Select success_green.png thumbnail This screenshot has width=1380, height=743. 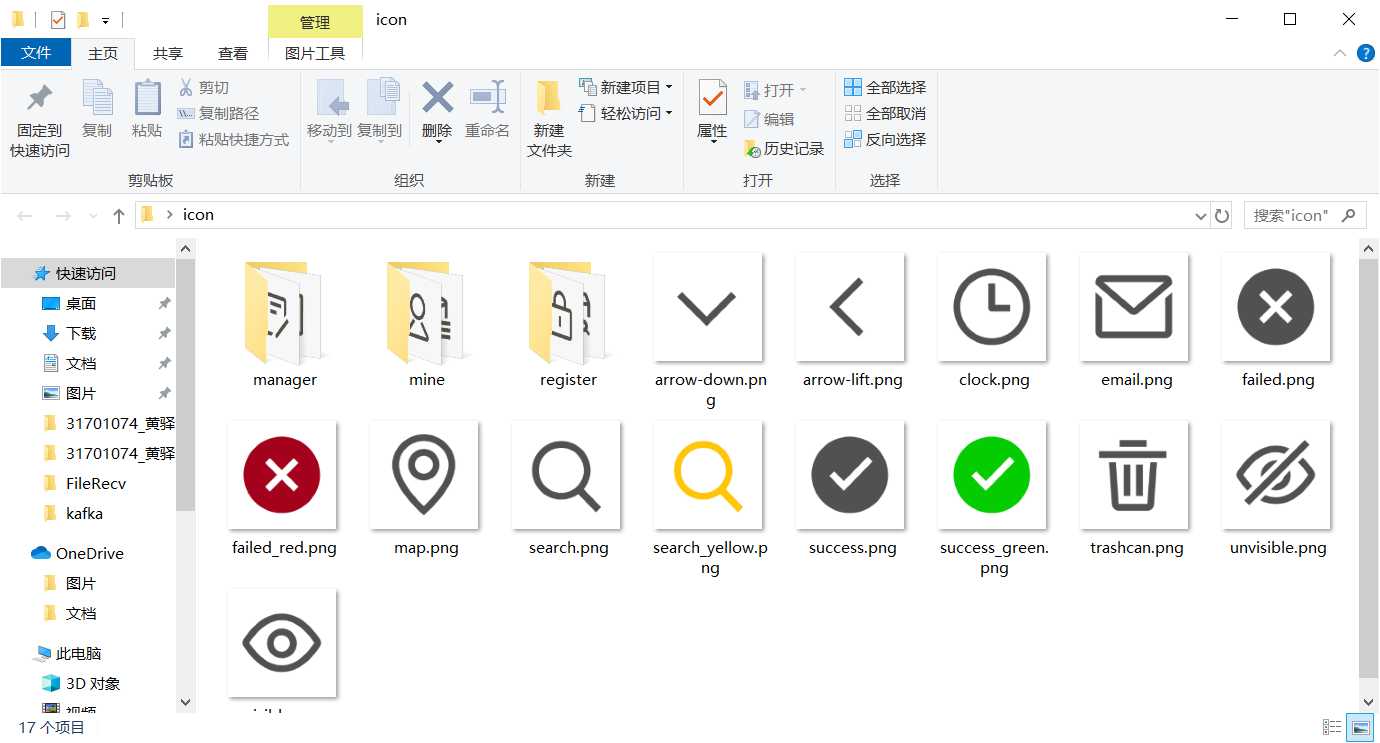pos(993,475)
